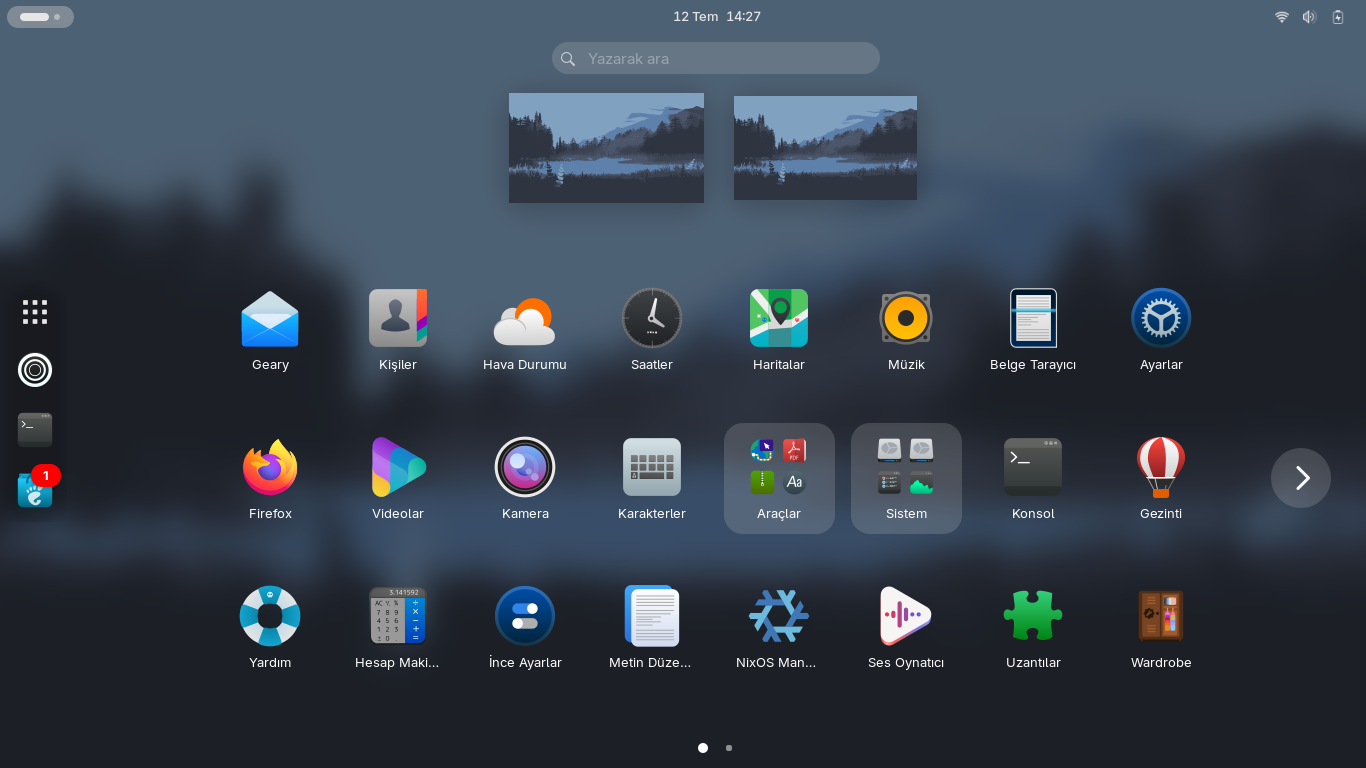
Task: Open the circular-icon app in dock
Action: (x=35, y=370)
